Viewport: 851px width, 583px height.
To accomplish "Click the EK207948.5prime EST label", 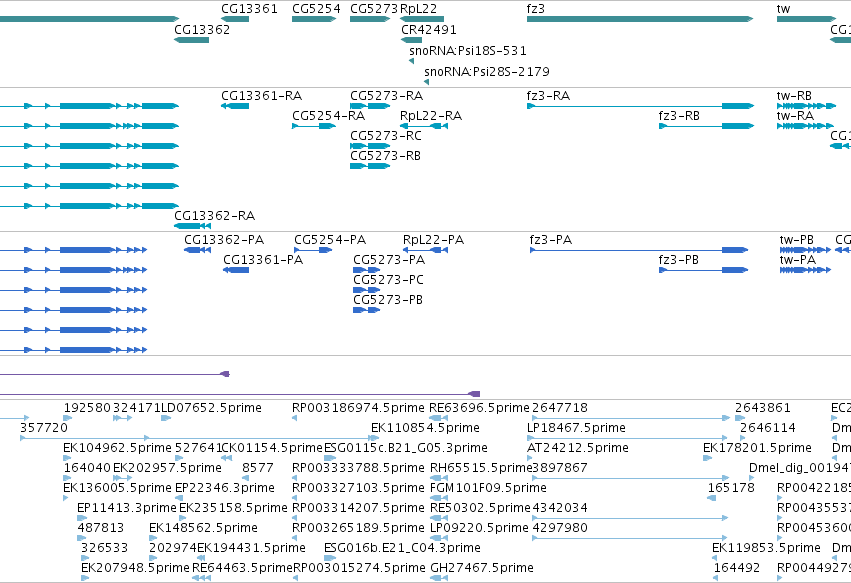I will point(135,568).
